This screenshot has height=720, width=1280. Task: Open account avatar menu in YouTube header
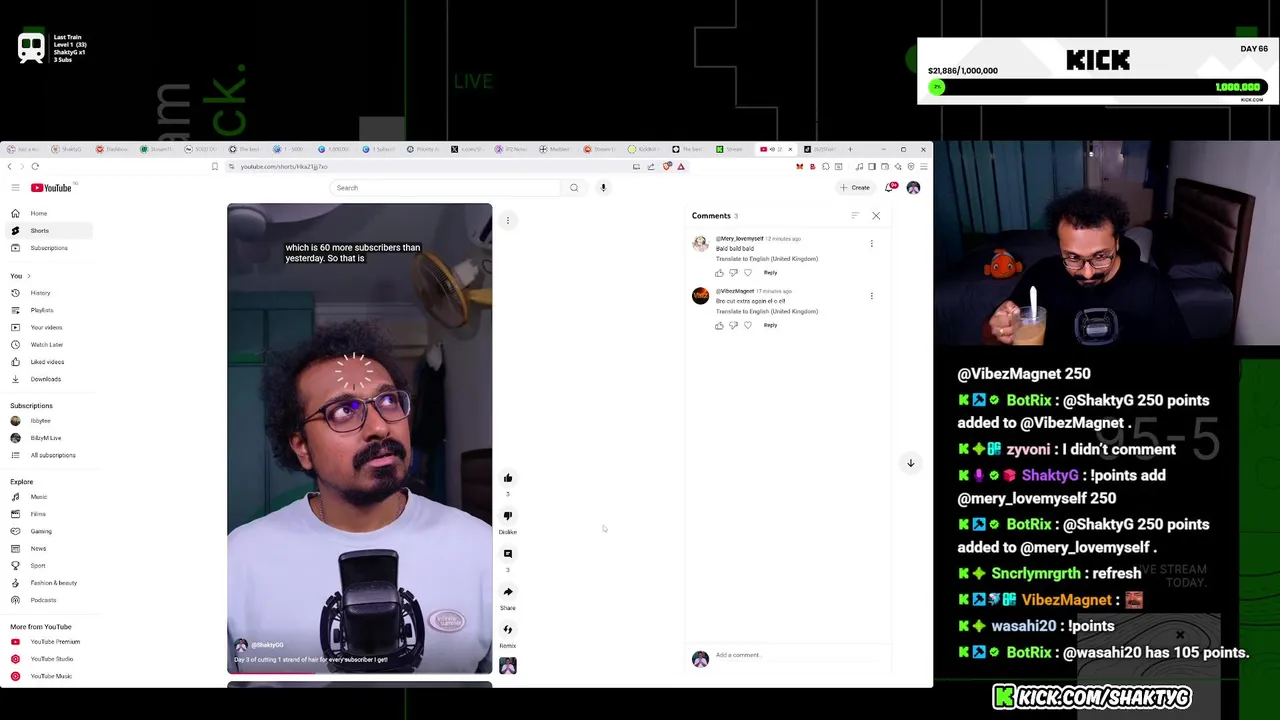[913, 188]
